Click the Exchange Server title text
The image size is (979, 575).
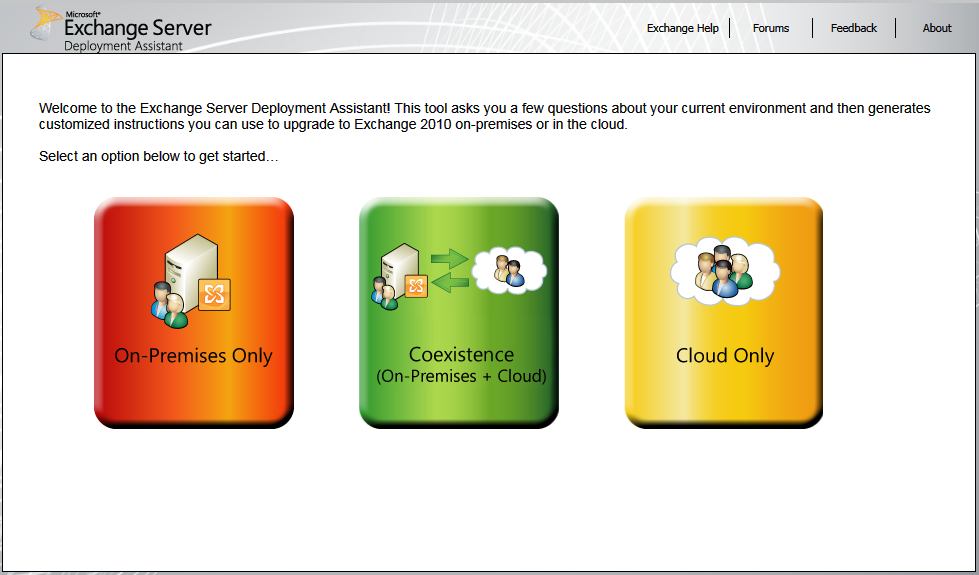(x=138, y=28)
